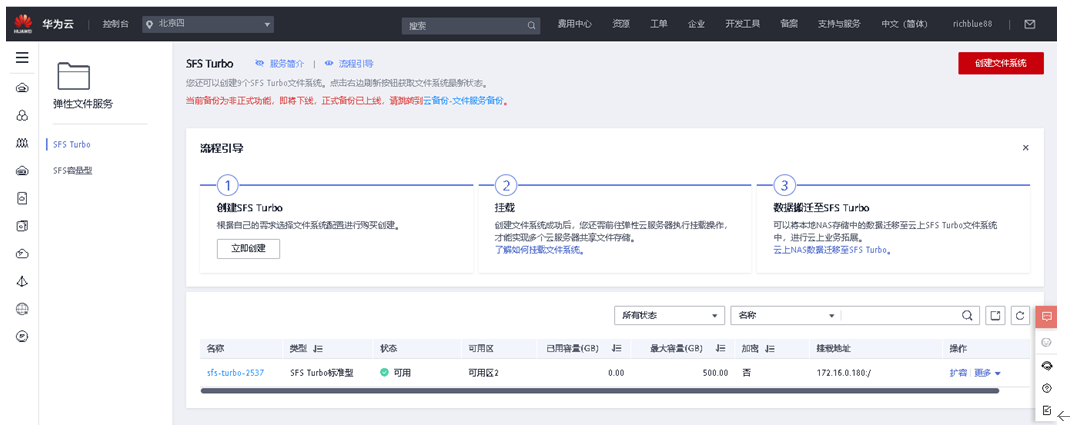Viewport: 1070px width, 428px height.
Task: Open 费用中心 menu
Action: coord(575,24)
